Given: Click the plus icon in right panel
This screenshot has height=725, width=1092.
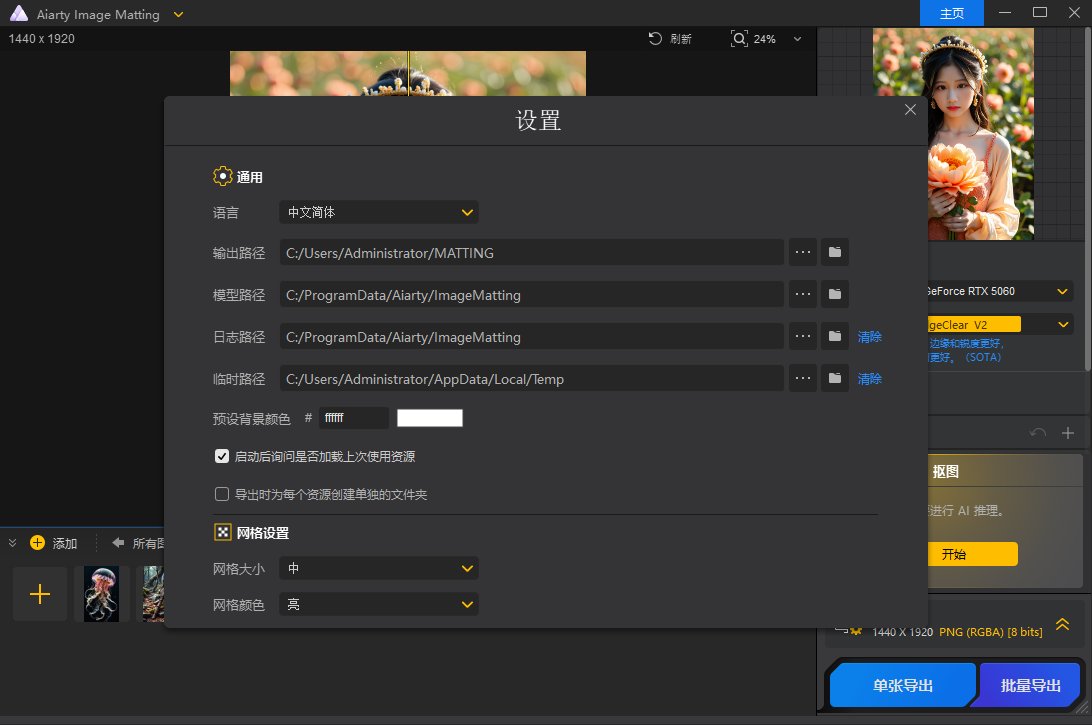Looking at the screenshot, I should click(x=1068, y=432).
